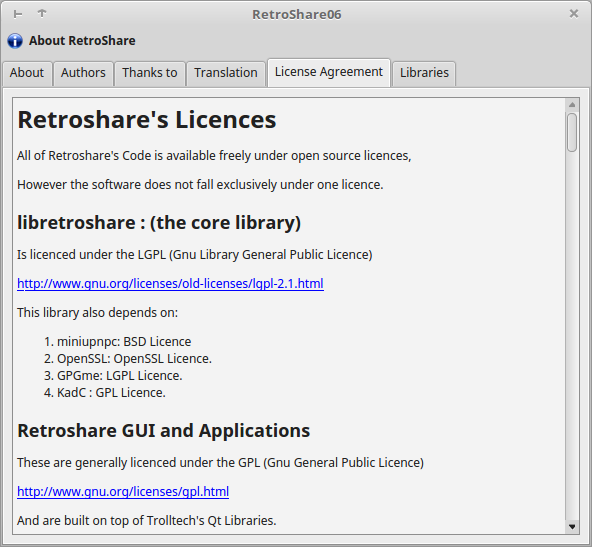Click the Retroshare's Licences heading

pyautogui.click(x=147, y=120)
